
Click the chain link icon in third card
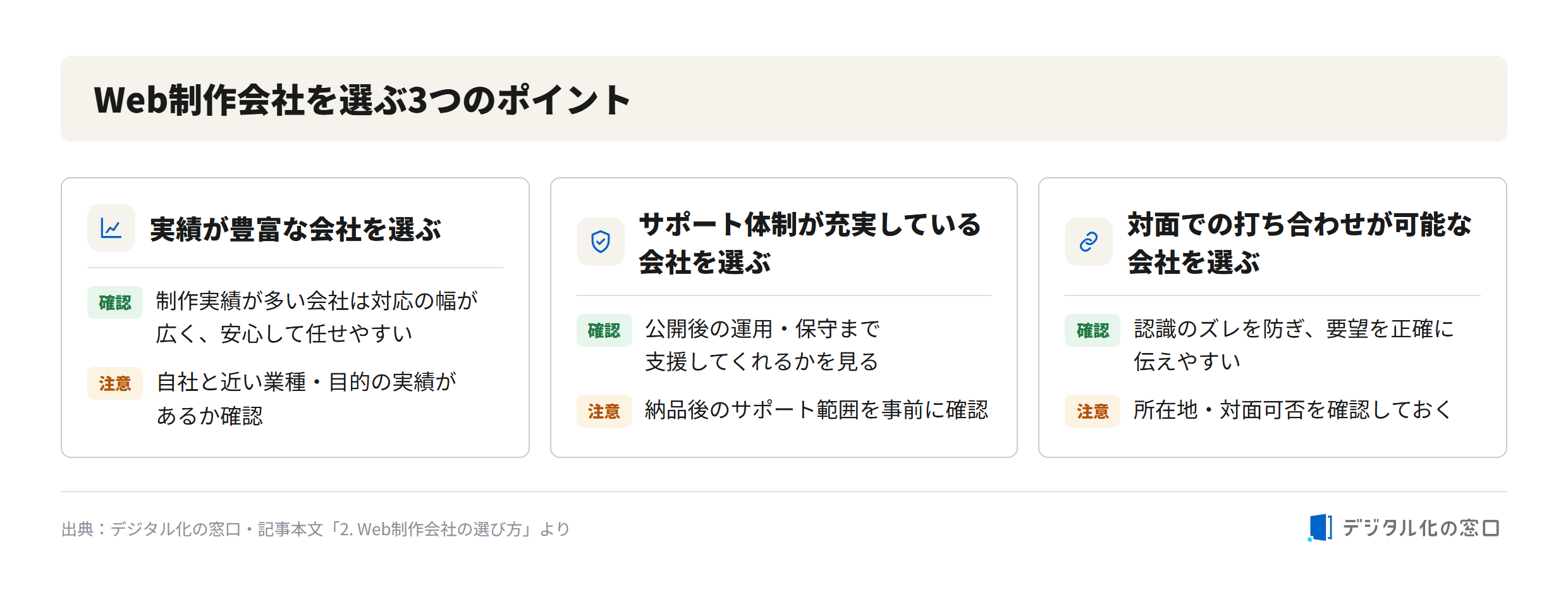(1088, 242)
